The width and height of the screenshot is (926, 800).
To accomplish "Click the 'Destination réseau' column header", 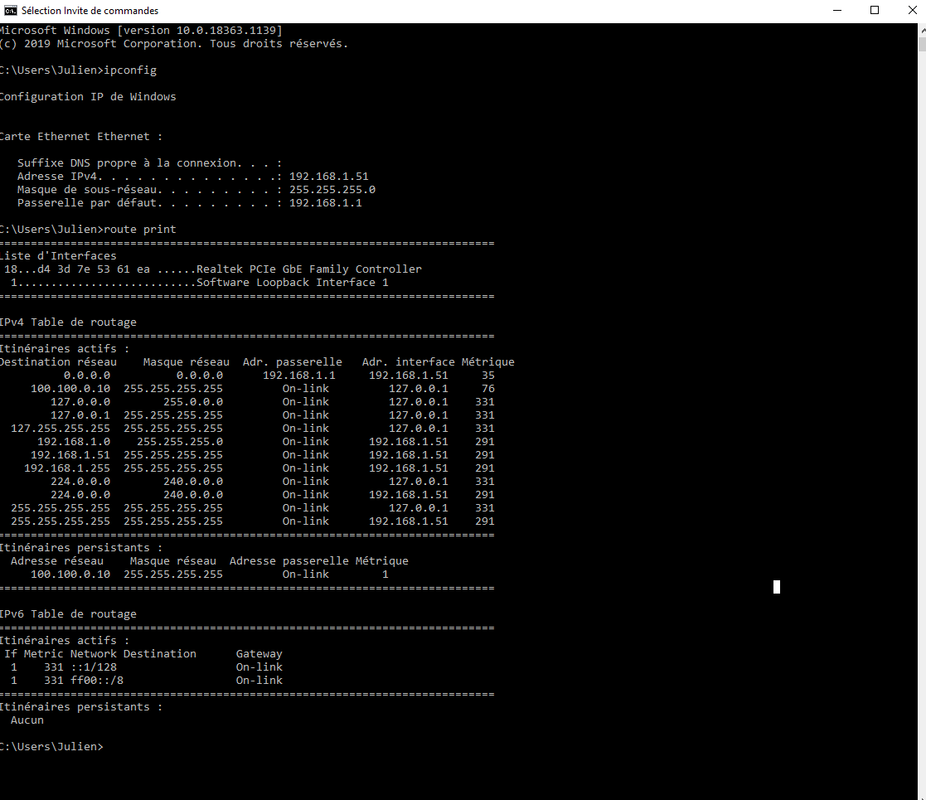I will pyautogui.click(x=58, y=362).
